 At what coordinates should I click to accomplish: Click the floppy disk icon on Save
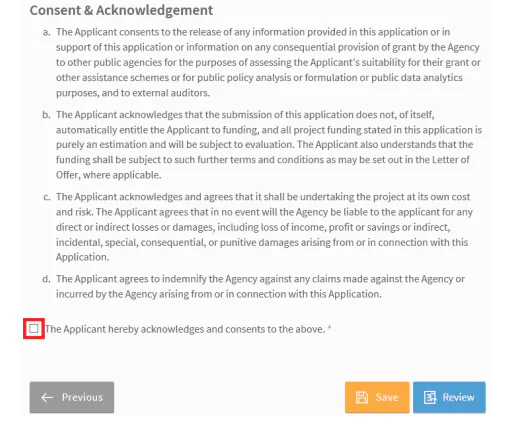[x=362, y=397]
